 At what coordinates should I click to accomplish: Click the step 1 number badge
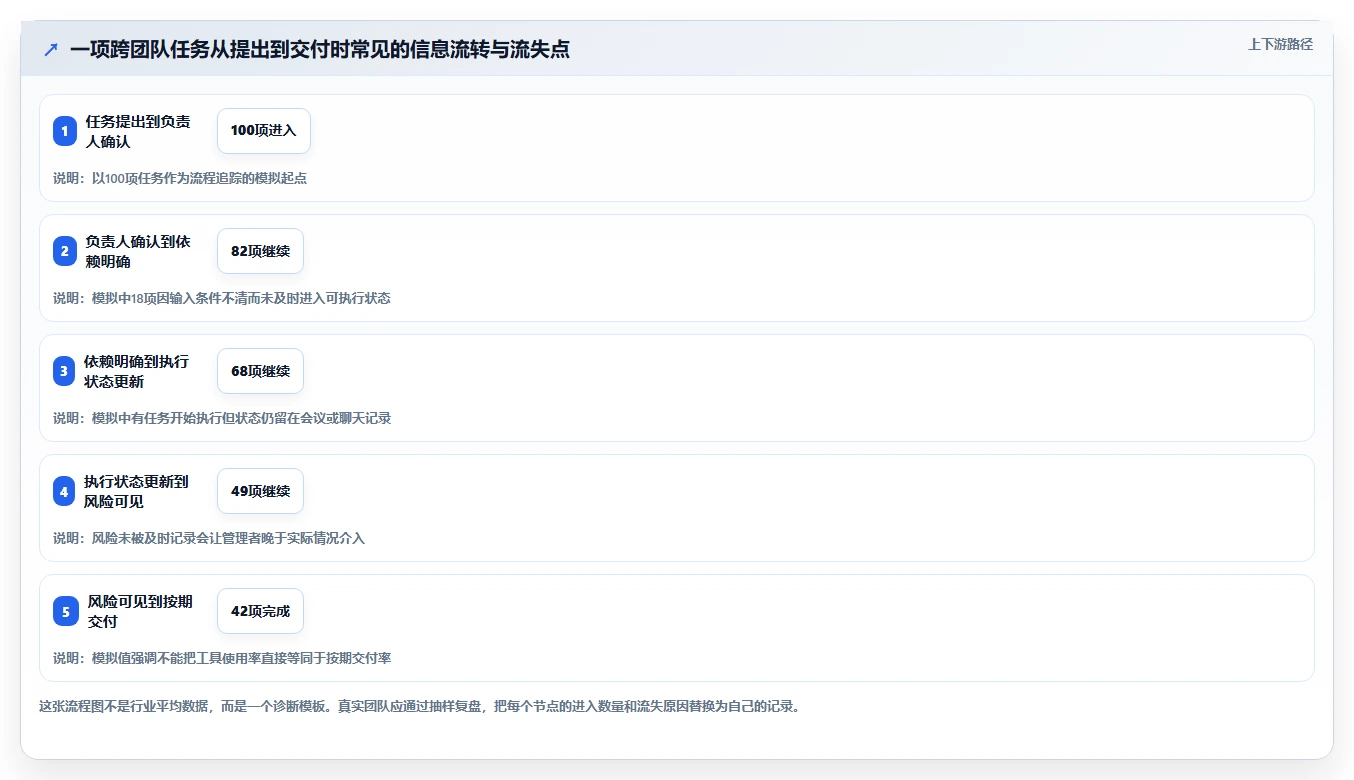tap(65, 131)
